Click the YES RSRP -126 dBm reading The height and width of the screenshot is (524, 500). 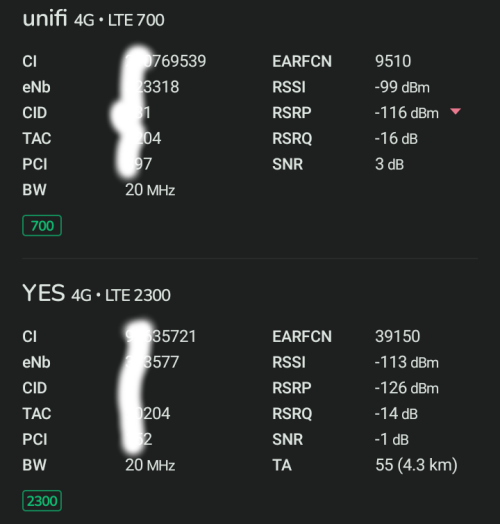tap(406, 388)
